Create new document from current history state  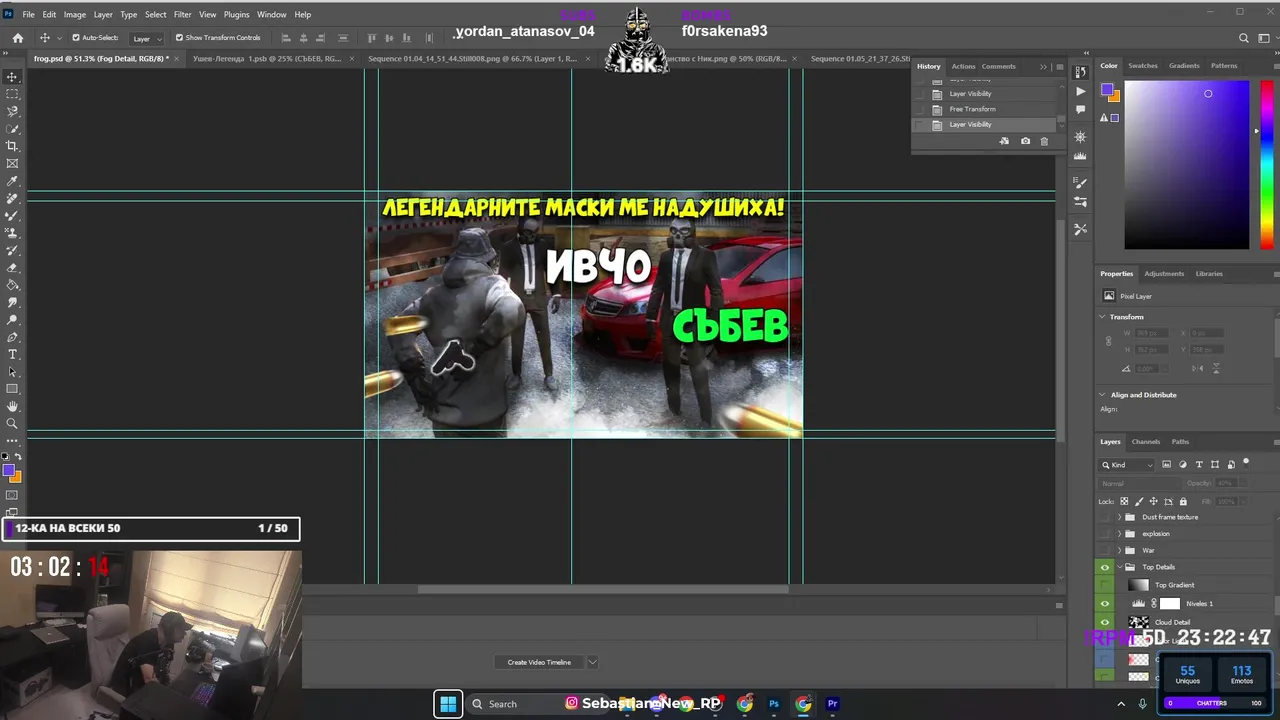coord(1004,141)
